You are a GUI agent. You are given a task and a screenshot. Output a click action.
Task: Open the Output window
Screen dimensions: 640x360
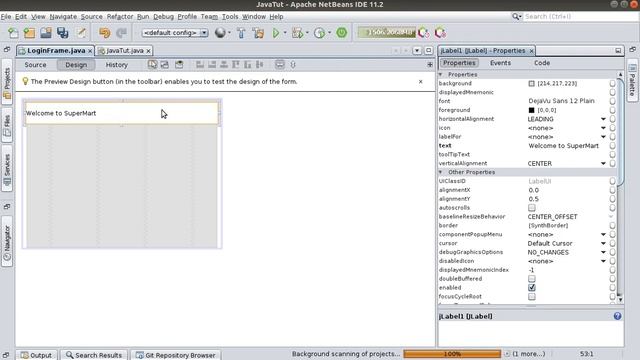[37, 355]
